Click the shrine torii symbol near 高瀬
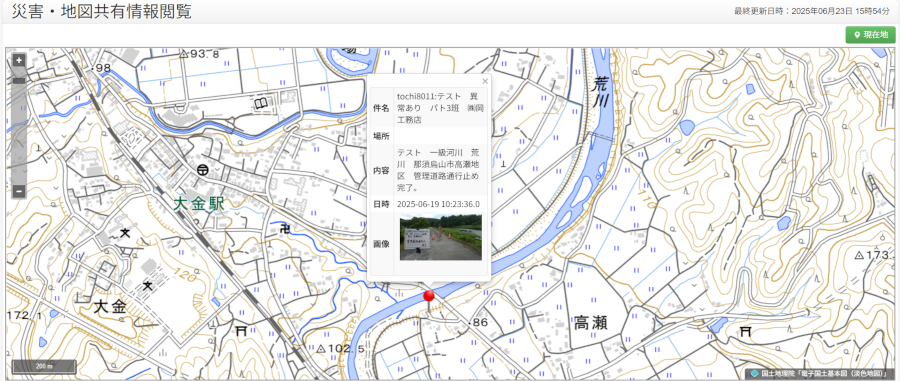This screenshot has width=900, height=381. point(746,331)
